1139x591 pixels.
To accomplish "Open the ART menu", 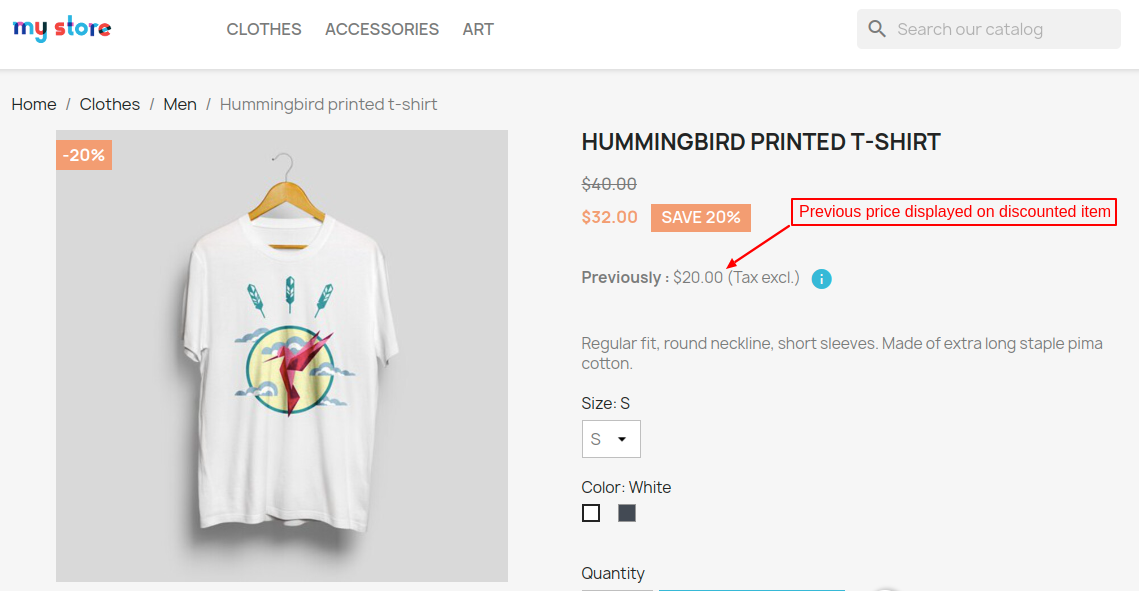I will coord(478,29).
